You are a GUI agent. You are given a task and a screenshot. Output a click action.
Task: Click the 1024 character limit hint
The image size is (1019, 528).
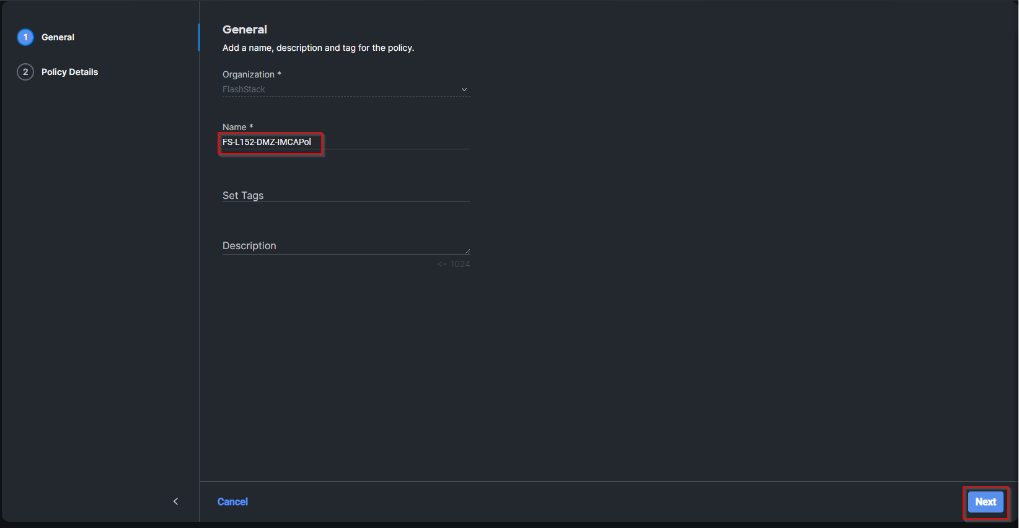(454, 264)
